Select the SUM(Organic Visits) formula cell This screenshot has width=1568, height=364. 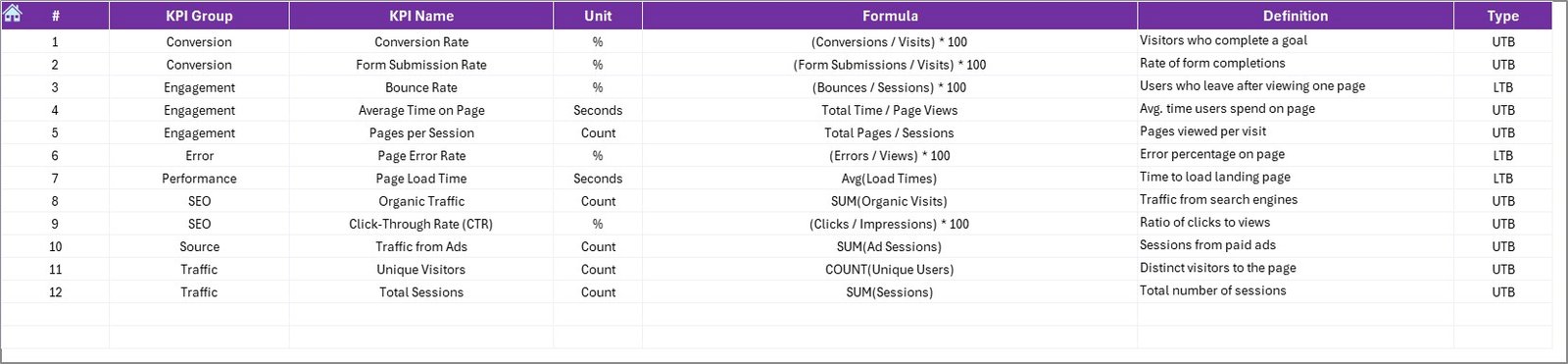point(890,201)
